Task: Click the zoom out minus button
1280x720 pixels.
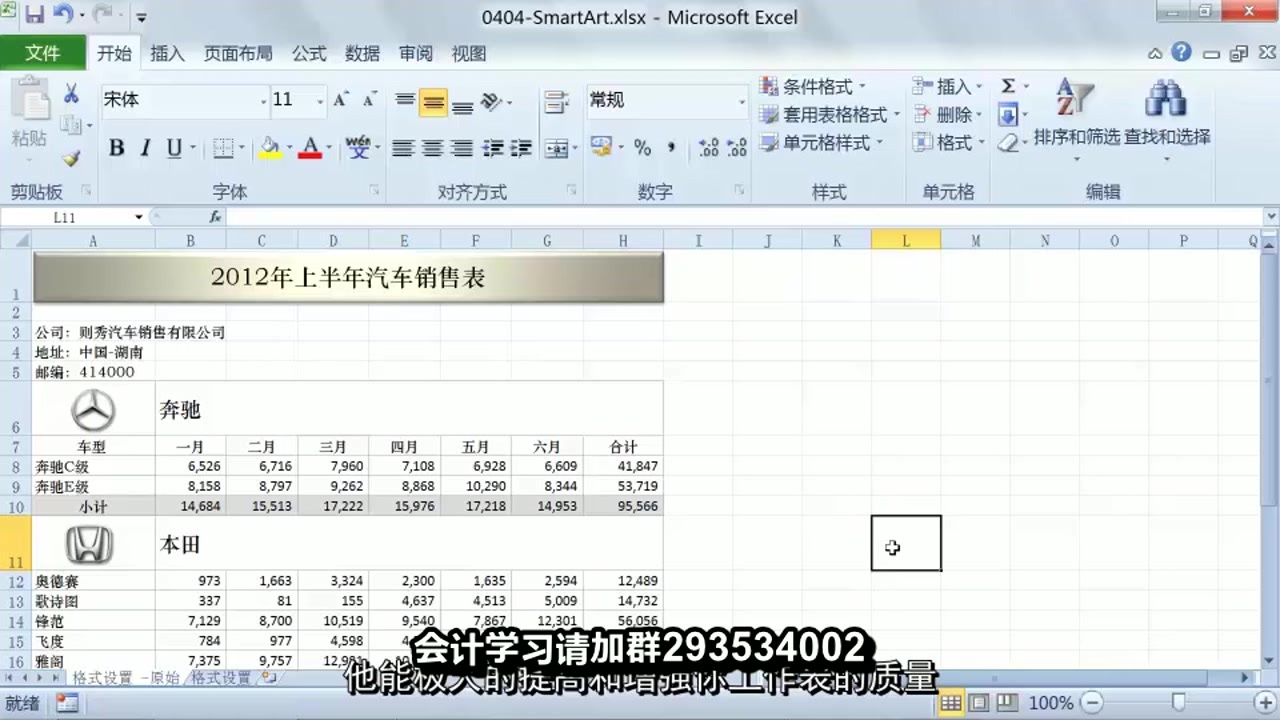Action: (1092, 703)
